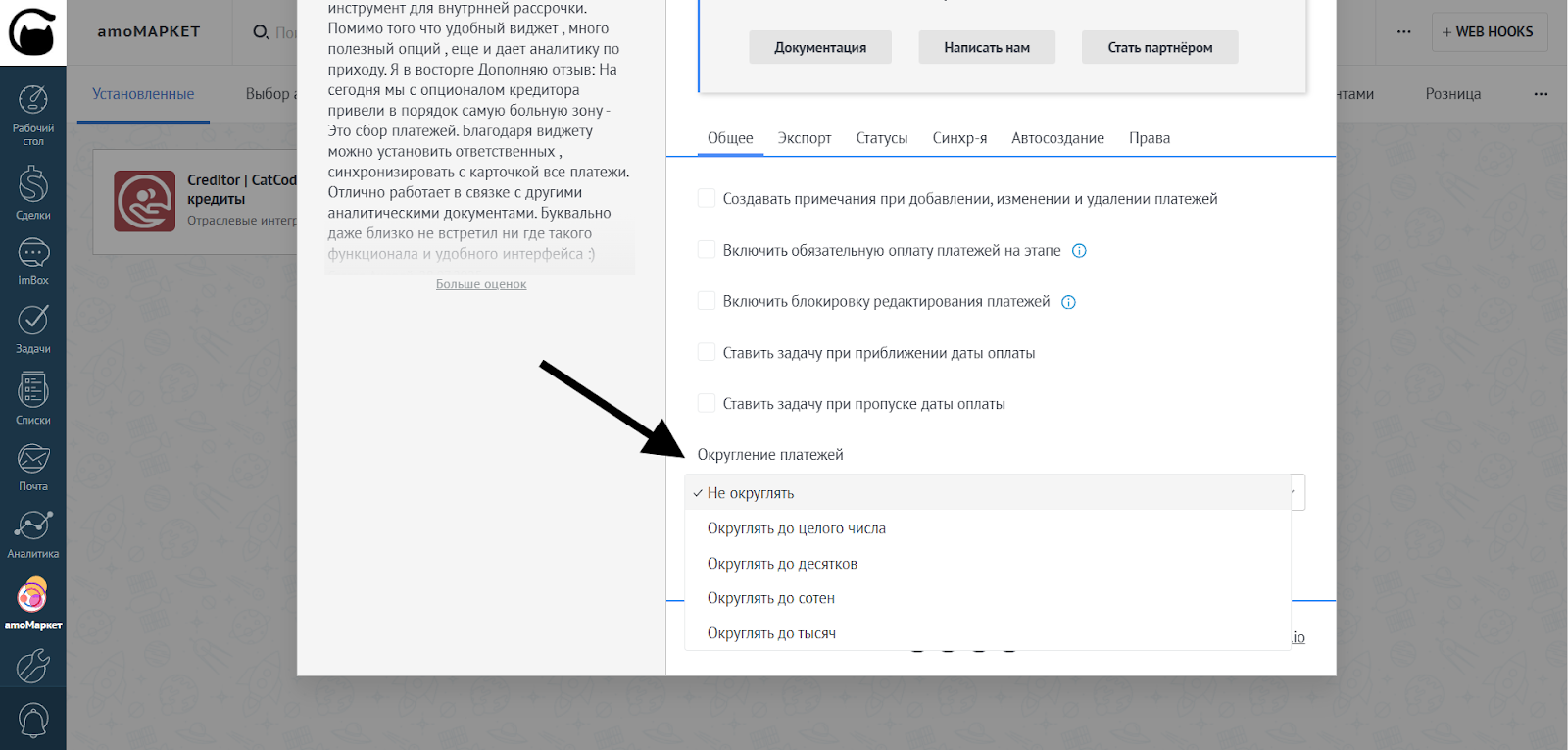Click the info icon beside обязательную оплату
The image size is (1568, 750).
click(1079, 251)
